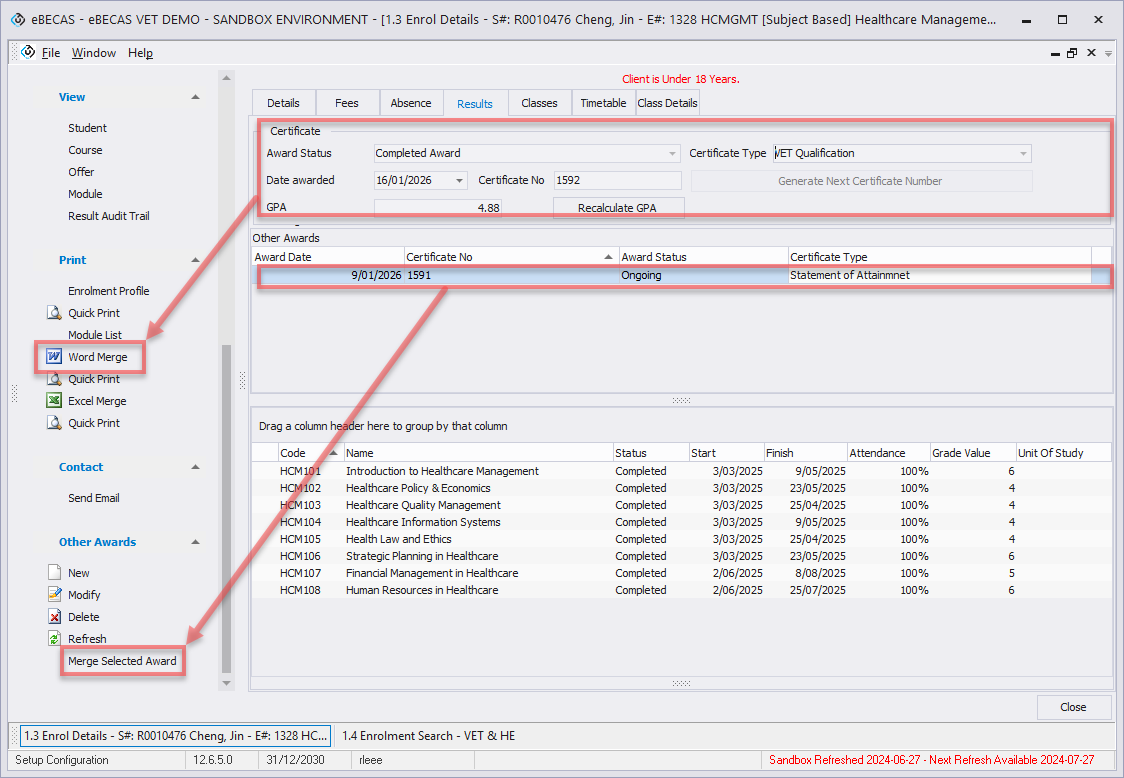This screenshot has height=778, width=1124.
Task: Open the Award Status dropdown
Action: tap(673, 154)
